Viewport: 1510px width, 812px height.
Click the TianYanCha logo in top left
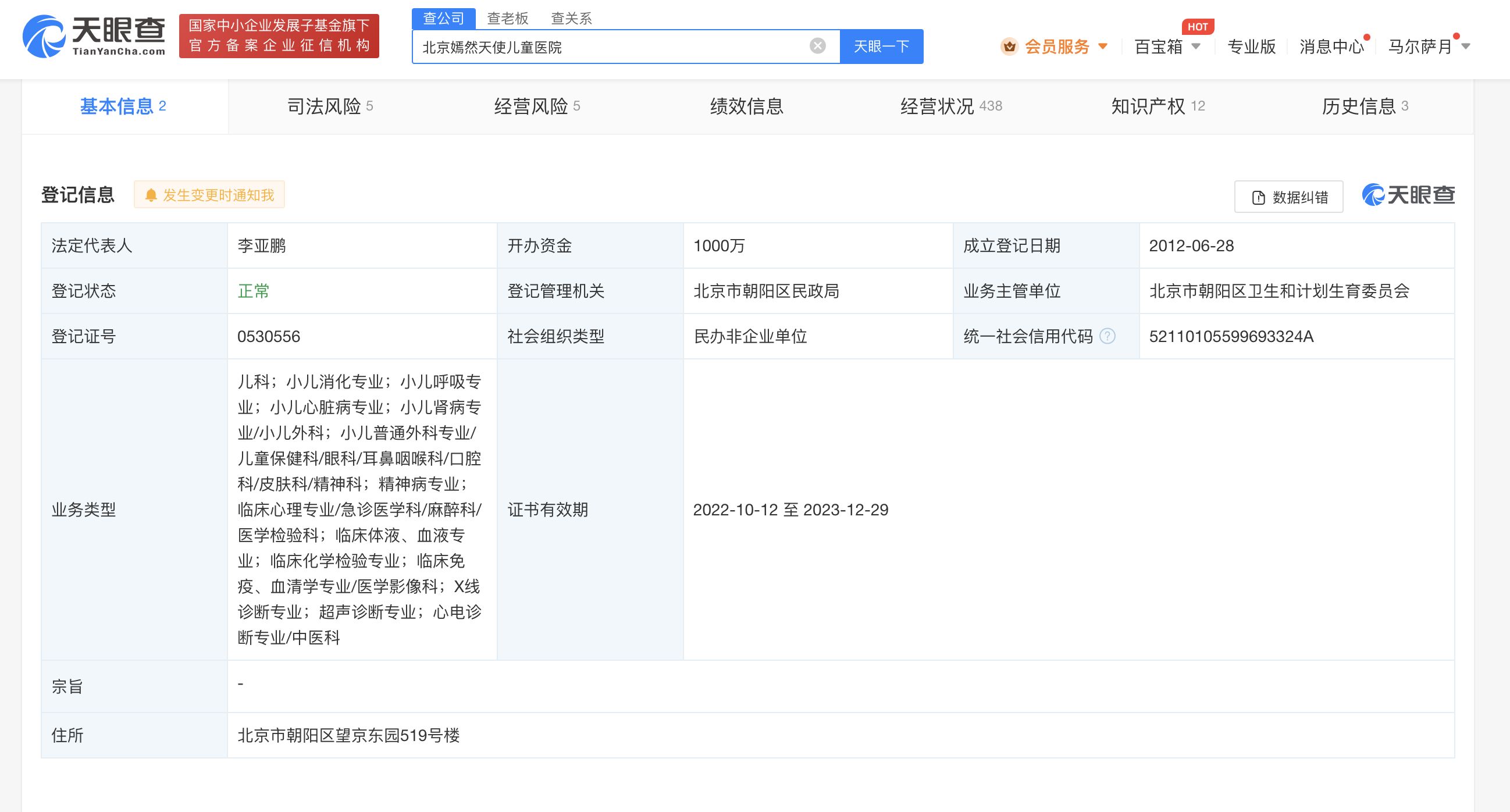[x=94, y=36]
